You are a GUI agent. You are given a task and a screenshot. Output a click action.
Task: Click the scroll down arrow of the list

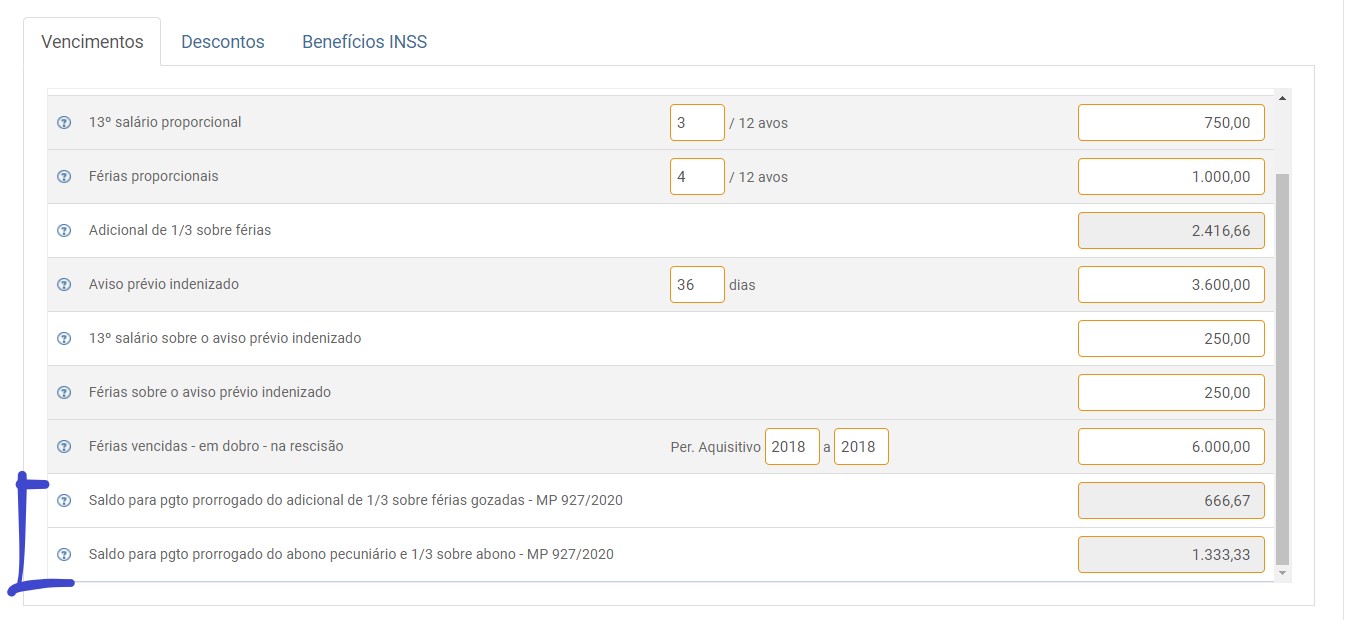[x=1283, y=574]
